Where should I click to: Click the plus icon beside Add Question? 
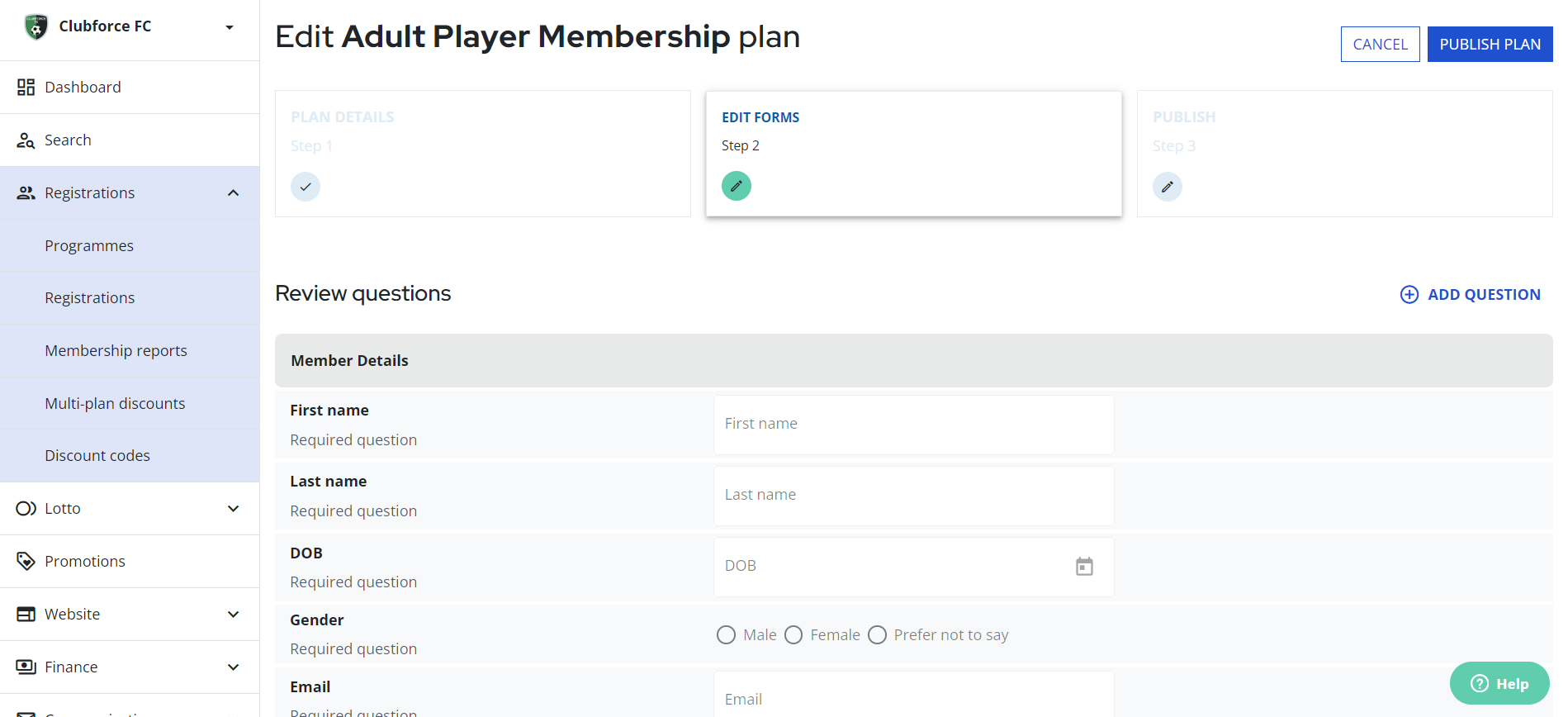[1409, 294]
